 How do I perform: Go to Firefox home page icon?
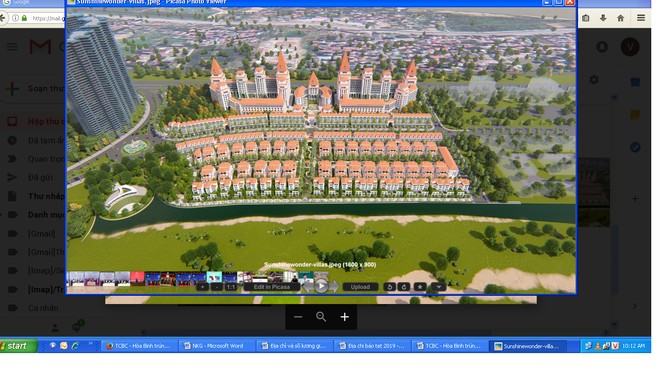click(x=620, y=18)
